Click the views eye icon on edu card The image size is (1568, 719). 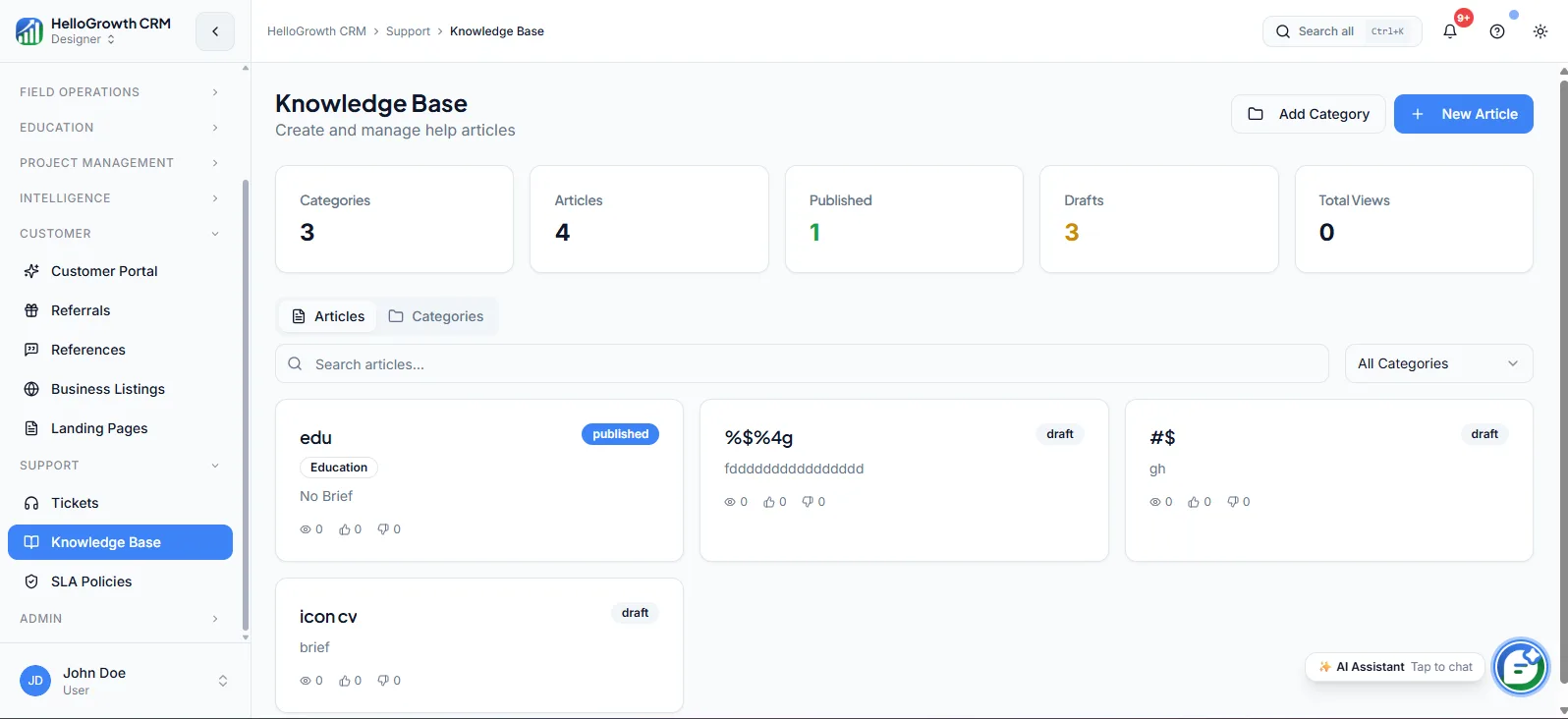(x=306, y=529)
